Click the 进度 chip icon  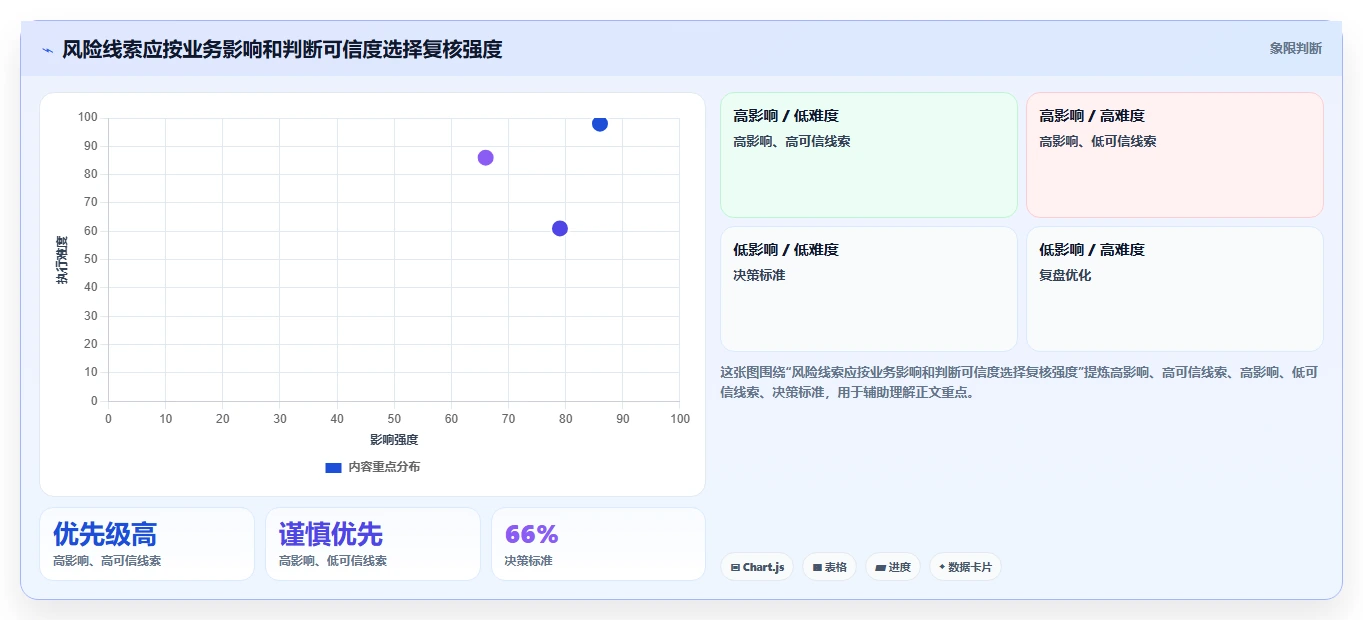pos(880,567)
